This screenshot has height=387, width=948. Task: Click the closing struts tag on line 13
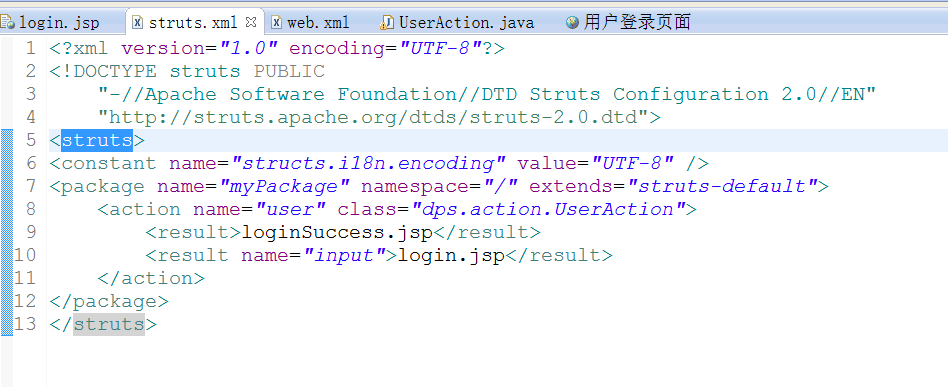tap(109, 324)
